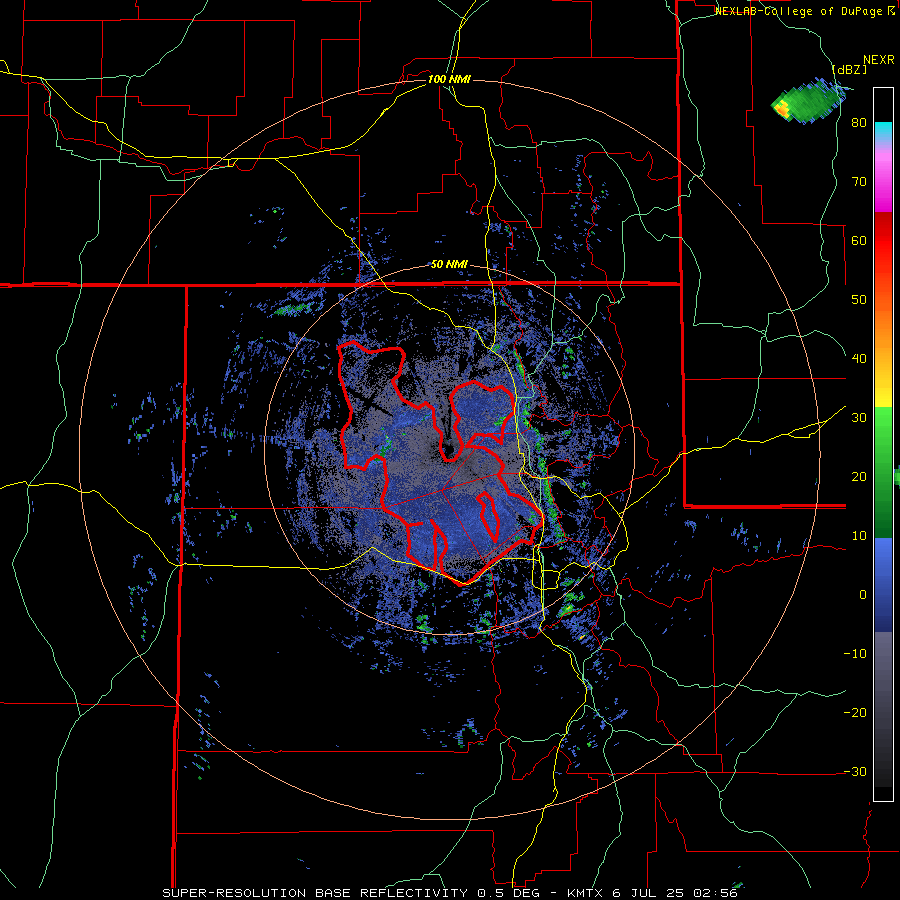Select the 80 value on the dBZ scale
The height and width of the screenshot is (900, 900).
point(859,123)
